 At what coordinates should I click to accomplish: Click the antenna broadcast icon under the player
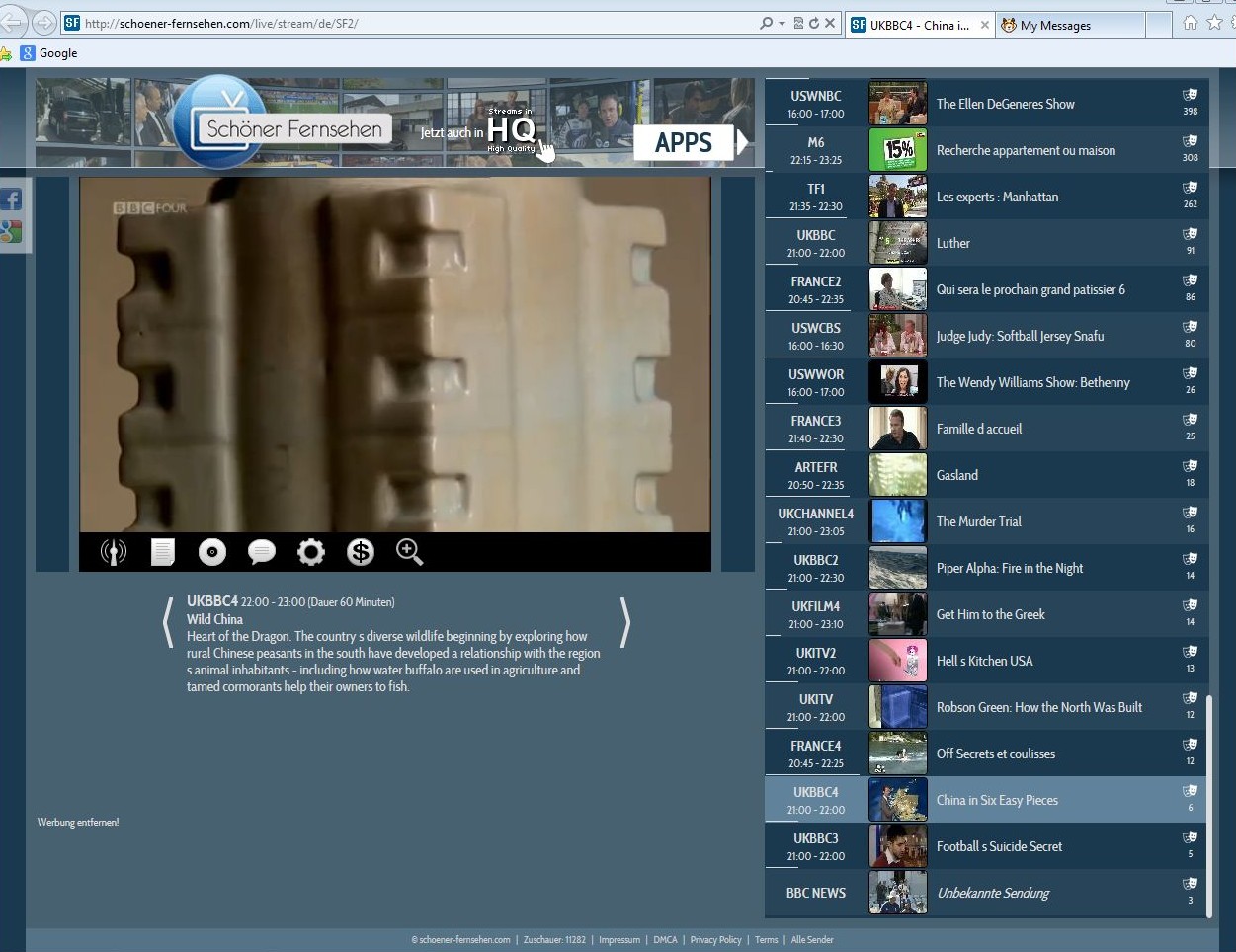tap(114, 552)
